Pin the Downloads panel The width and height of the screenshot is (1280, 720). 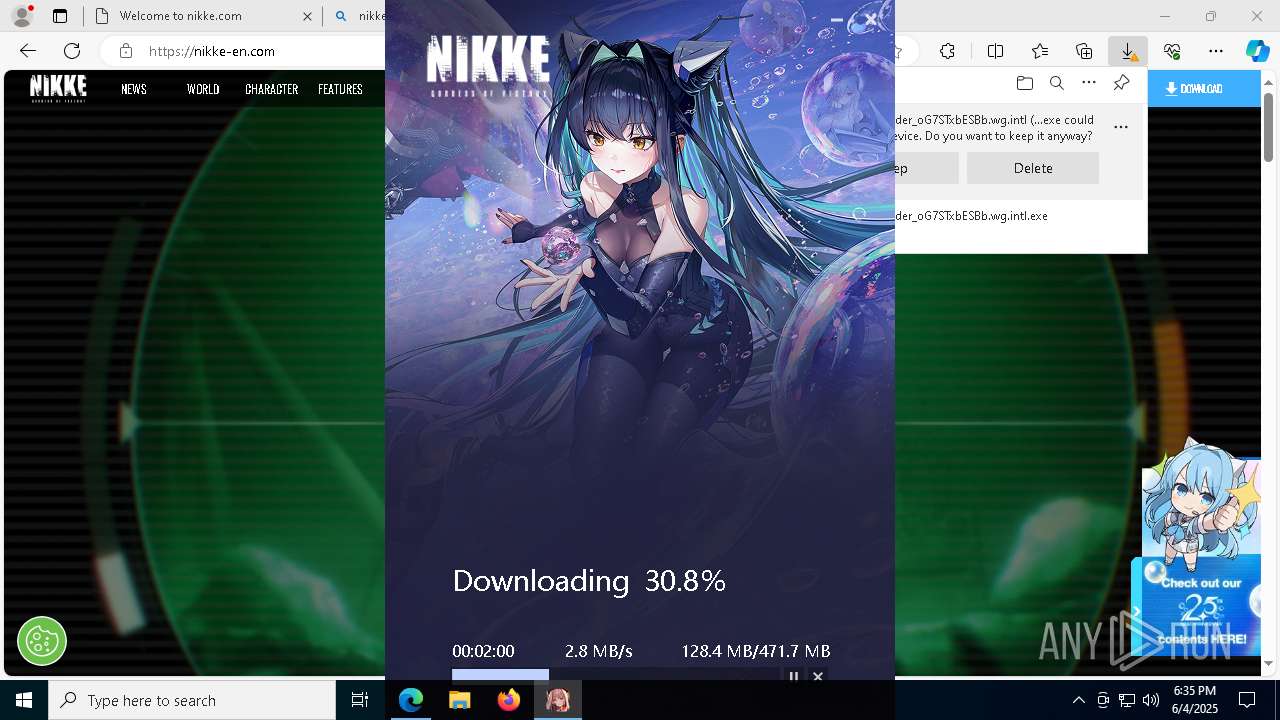1122,83
